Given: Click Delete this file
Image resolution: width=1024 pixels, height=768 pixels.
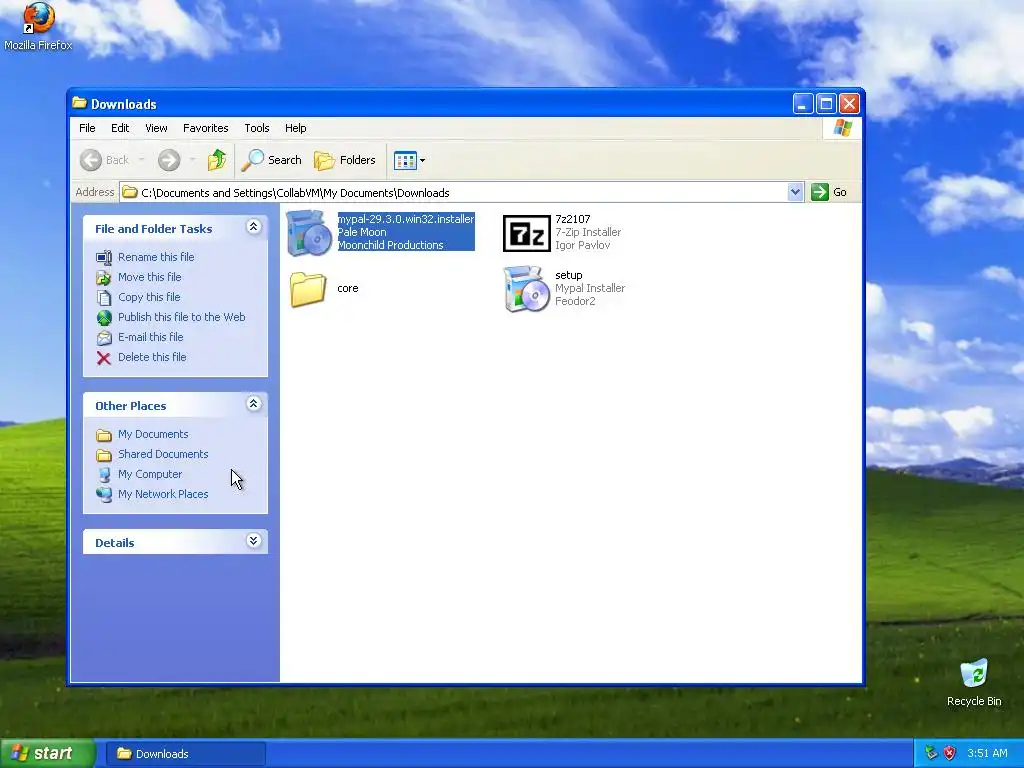Looking at the screenshot, I should 152,357.
